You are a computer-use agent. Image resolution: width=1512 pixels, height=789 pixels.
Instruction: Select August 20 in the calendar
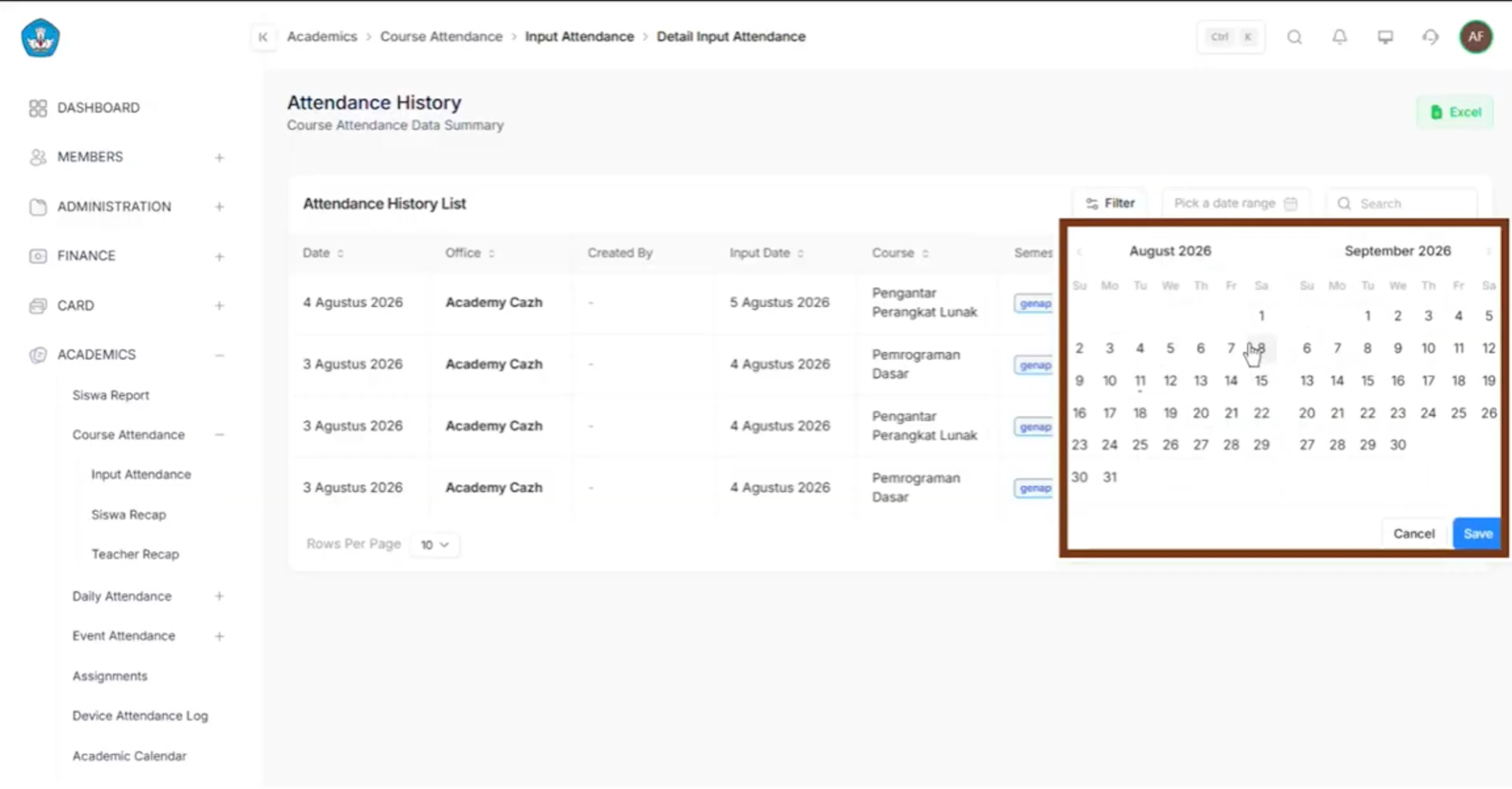[1200, 413]
